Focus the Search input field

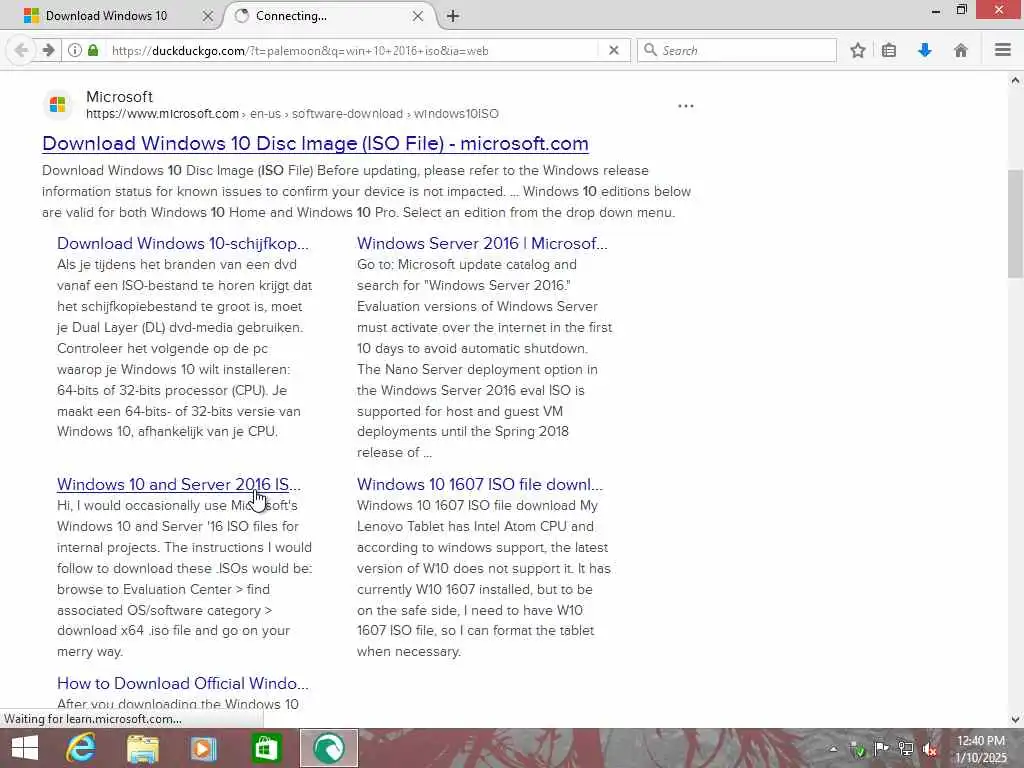[x=737, y=50]
